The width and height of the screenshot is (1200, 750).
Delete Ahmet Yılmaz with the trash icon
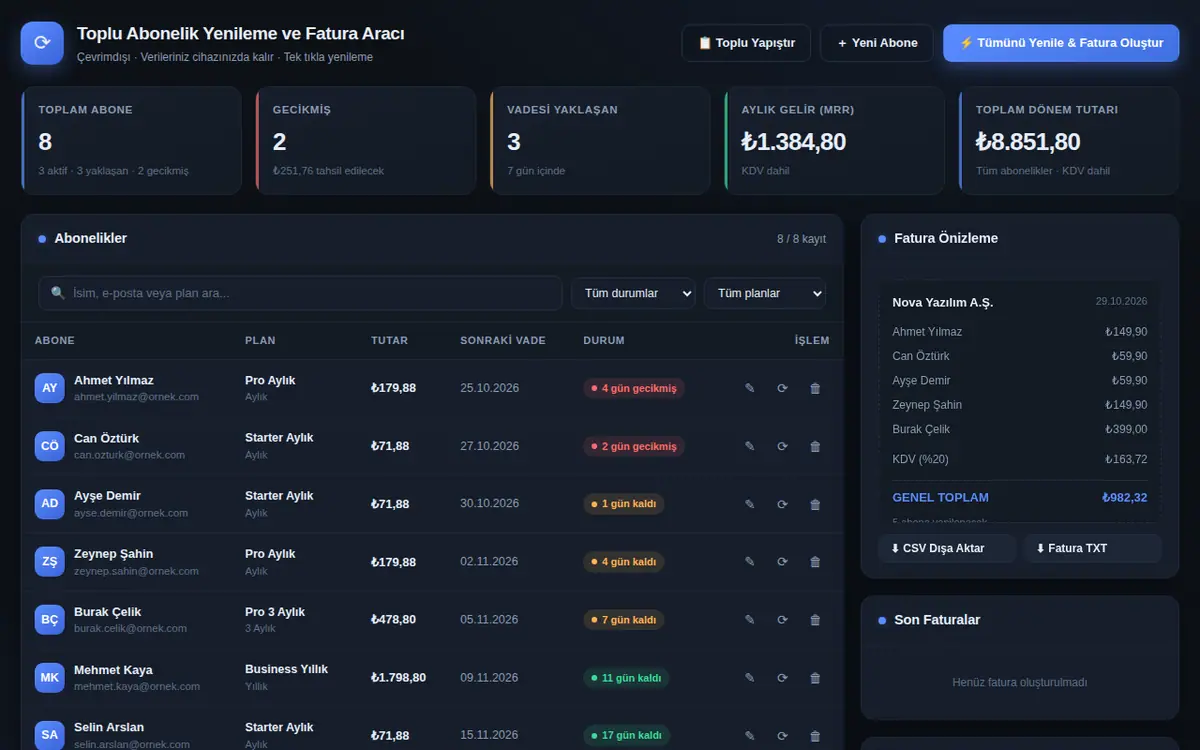(x=815, y=388)
